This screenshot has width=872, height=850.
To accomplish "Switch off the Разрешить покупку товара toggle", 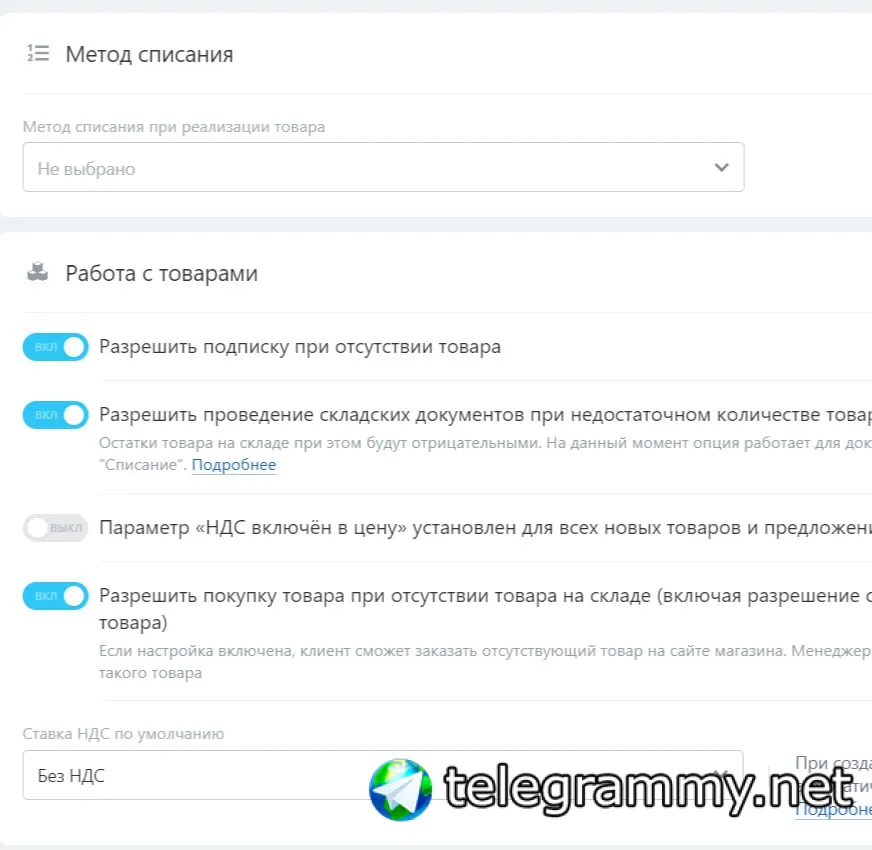I will (x=56, y=596).
